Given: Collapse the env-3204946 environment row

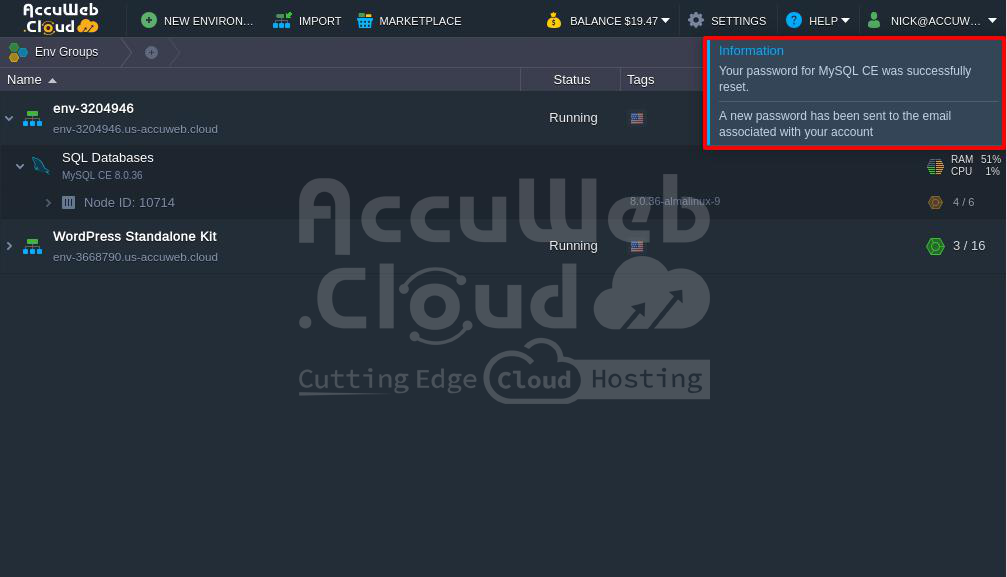Looking at the screenshot, I should tap(9, 118).
